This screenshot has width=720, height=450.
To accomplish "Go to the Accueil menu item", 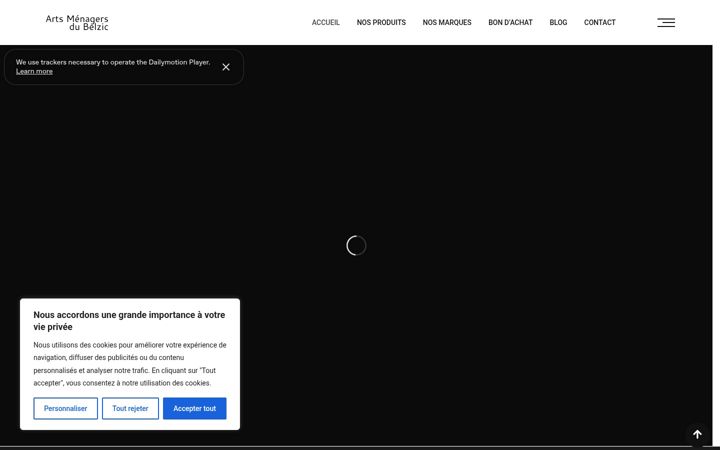I will coord(326,22).
